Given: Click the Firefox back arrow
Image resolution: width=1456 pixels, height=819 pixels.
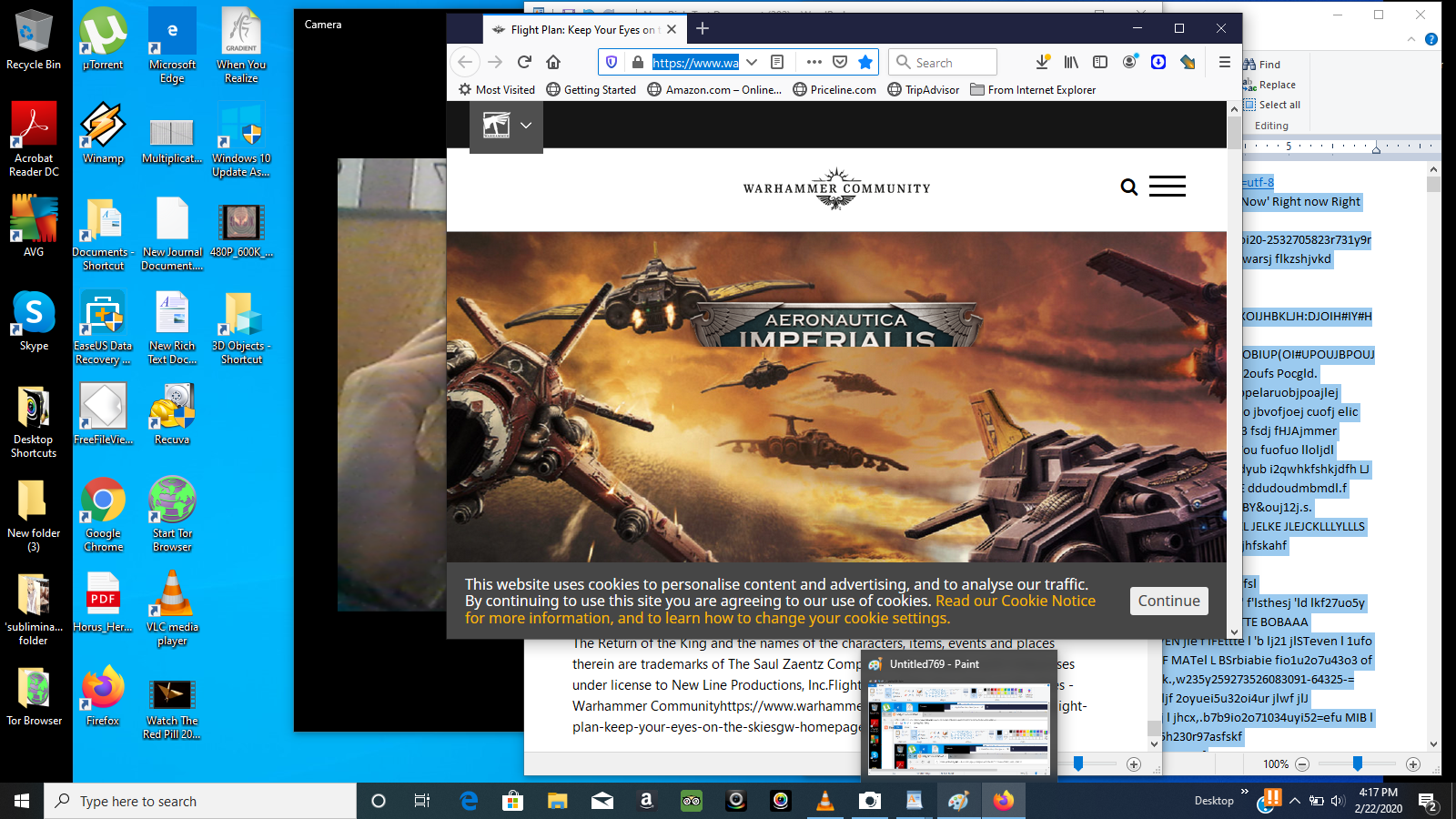Looking at the screenshot, I should pyautogui.click(x=465, y=62).
